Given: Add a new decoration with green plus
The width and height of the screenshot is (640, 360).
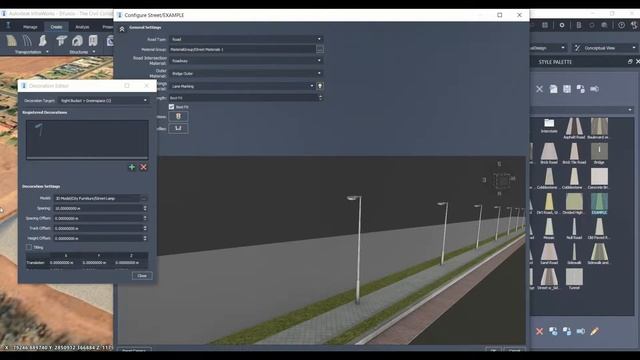Looking at the screenshot, I should coord(132,167).
